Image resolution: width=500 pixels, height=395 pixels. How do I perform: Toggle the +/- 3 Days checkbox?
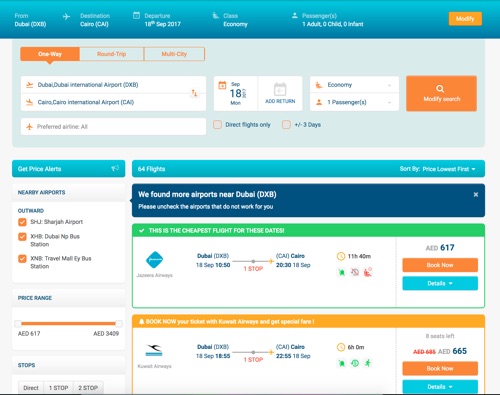click(286, 125)
